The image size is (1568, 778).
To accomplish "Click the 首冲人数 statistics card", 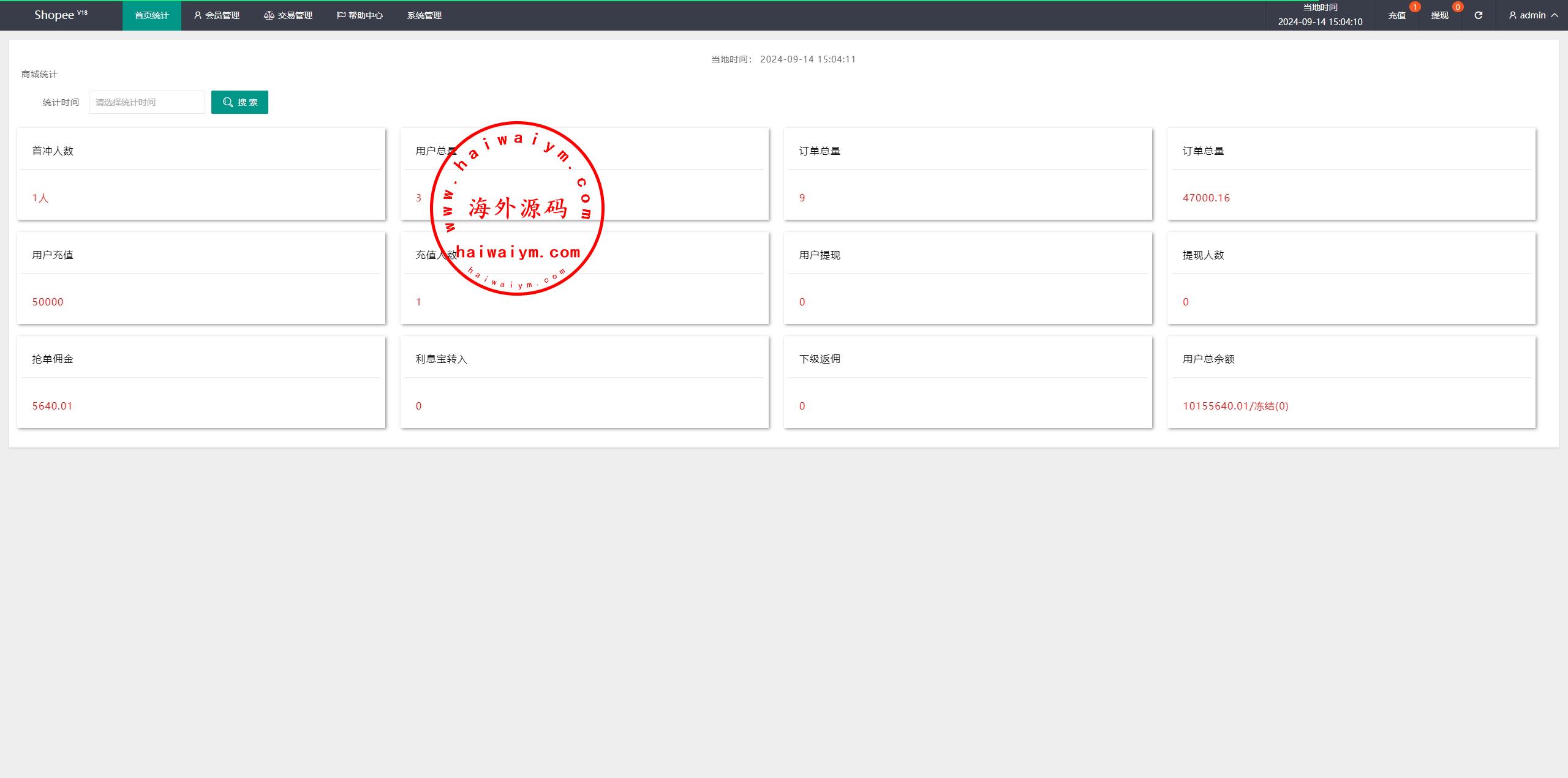I will [x=201, y=174].
